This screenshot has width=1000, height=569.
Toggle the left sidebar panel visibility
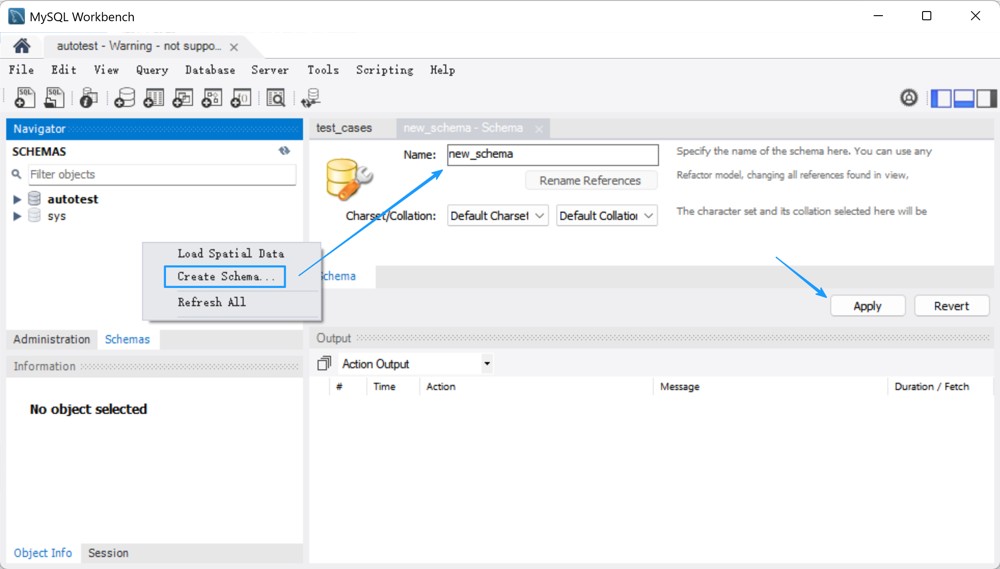click(941, 98)
